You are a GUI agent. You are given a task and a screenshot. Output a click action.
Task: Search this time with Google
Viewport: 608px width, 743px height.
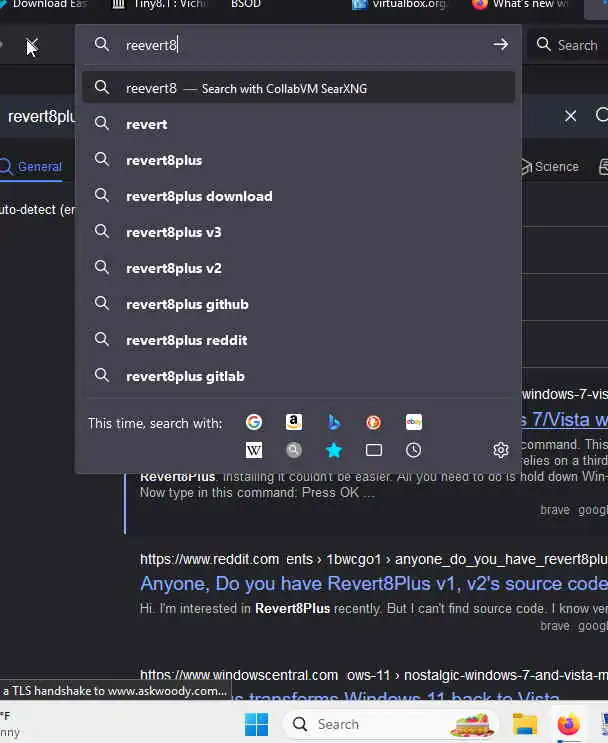(x=254, y=422)
